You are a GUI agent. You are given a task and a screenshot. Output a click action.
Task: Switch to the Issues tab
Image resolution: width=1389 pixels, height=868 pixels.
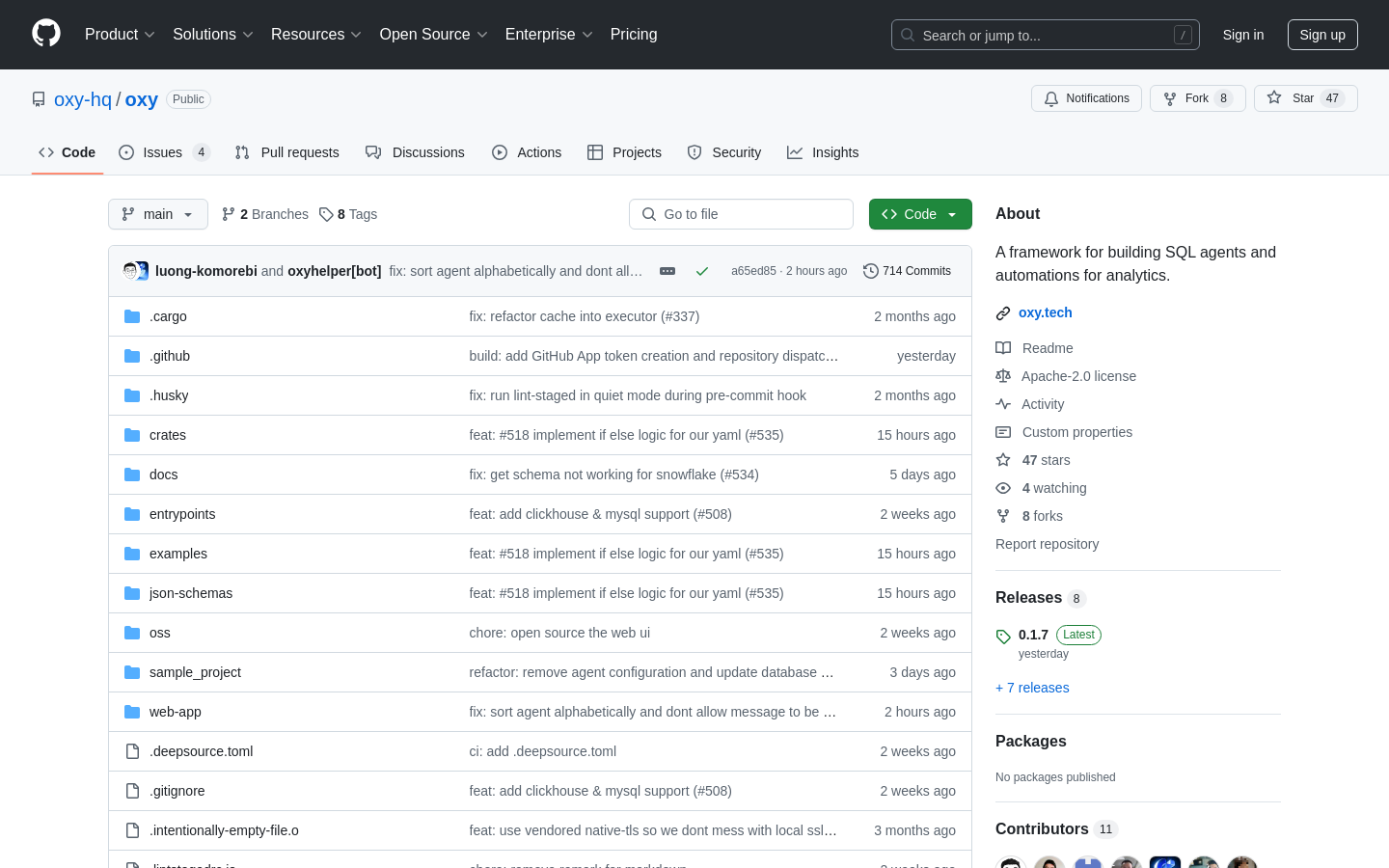[x=165, y=152]
